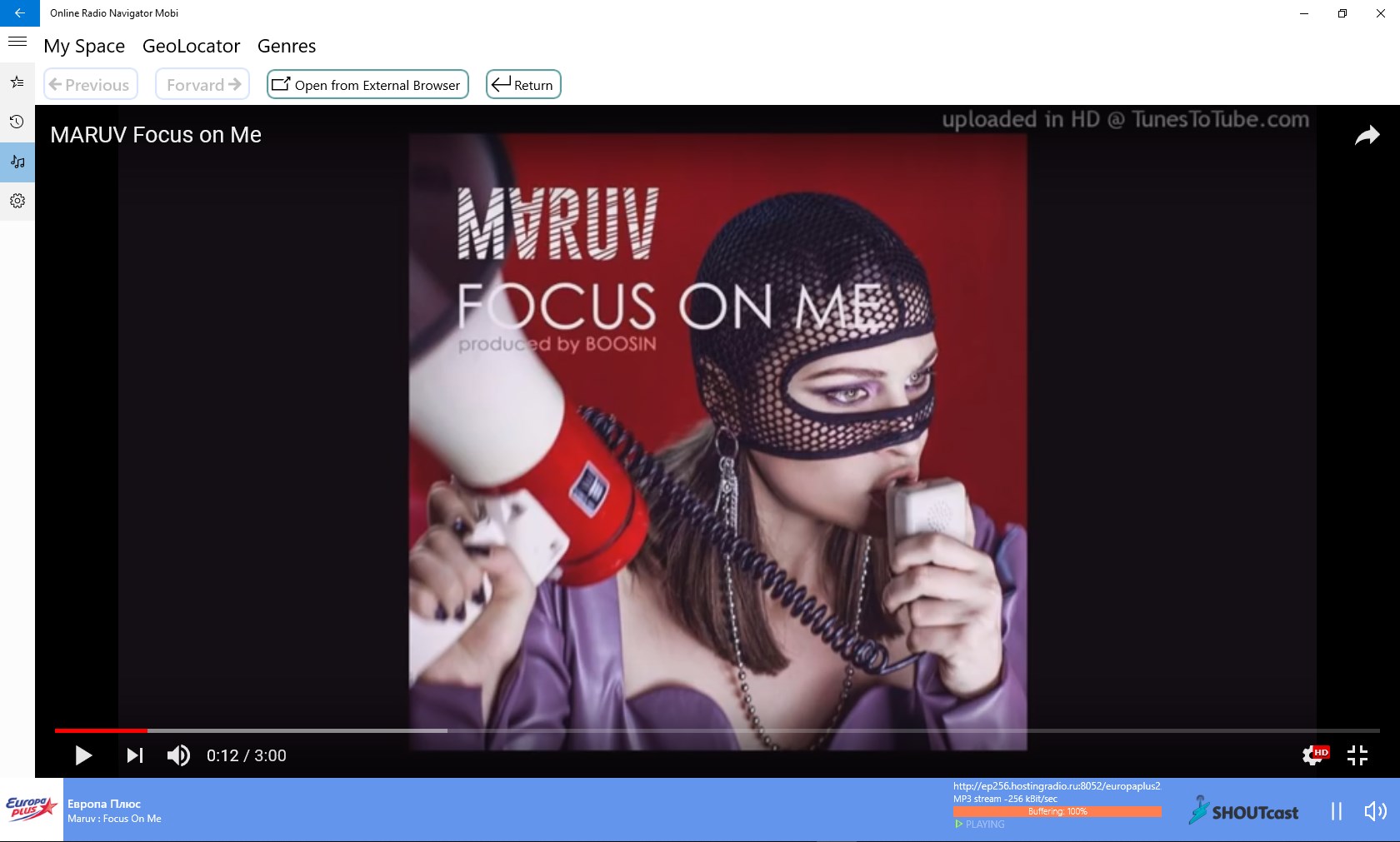Skip to the next video
Screen dimensions: 1400x842
coord(135,755)
